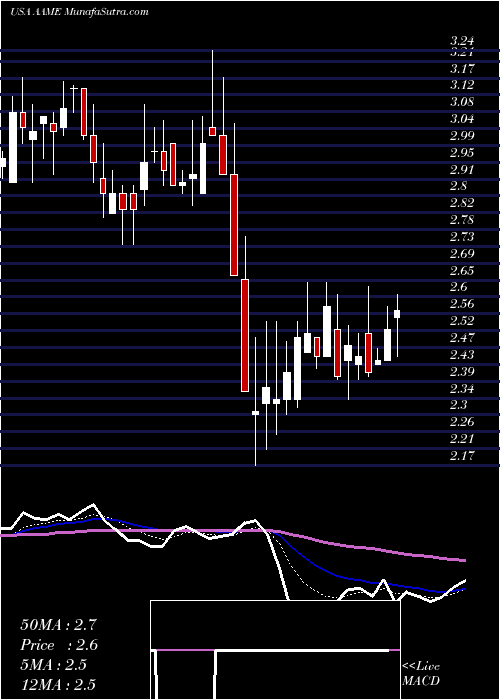
Task: Select the 2.52 price level label
Action: pos(462,321)
